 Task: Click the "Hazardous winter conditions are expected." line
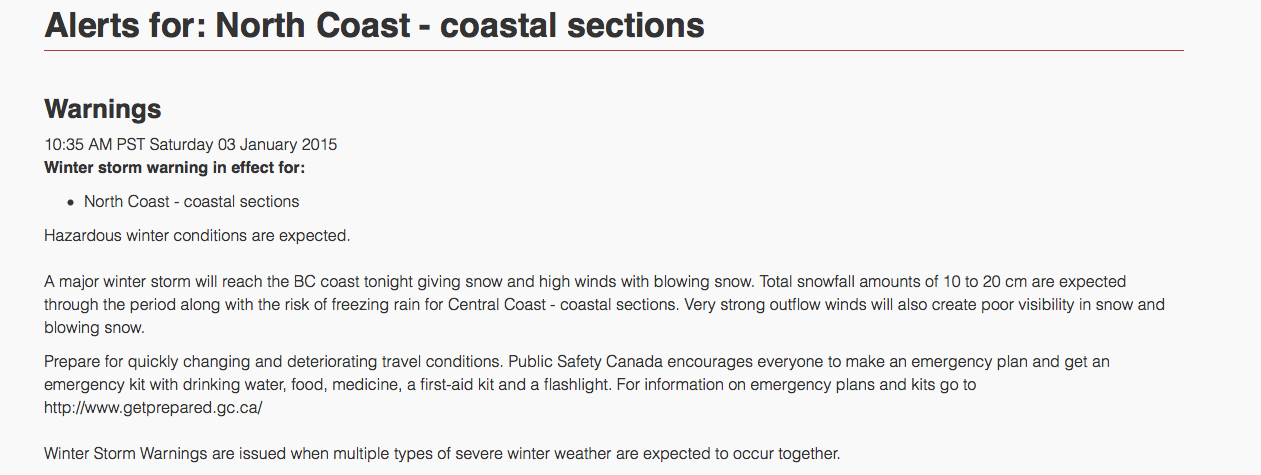coord(198,236)
